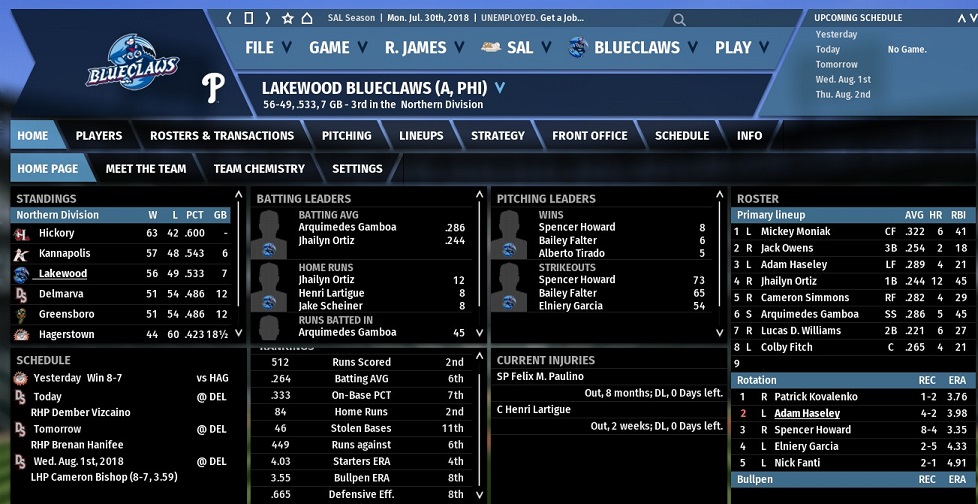Click the Phillies P logo
Screen dimensions: 978x504
[x=213, y=88]
